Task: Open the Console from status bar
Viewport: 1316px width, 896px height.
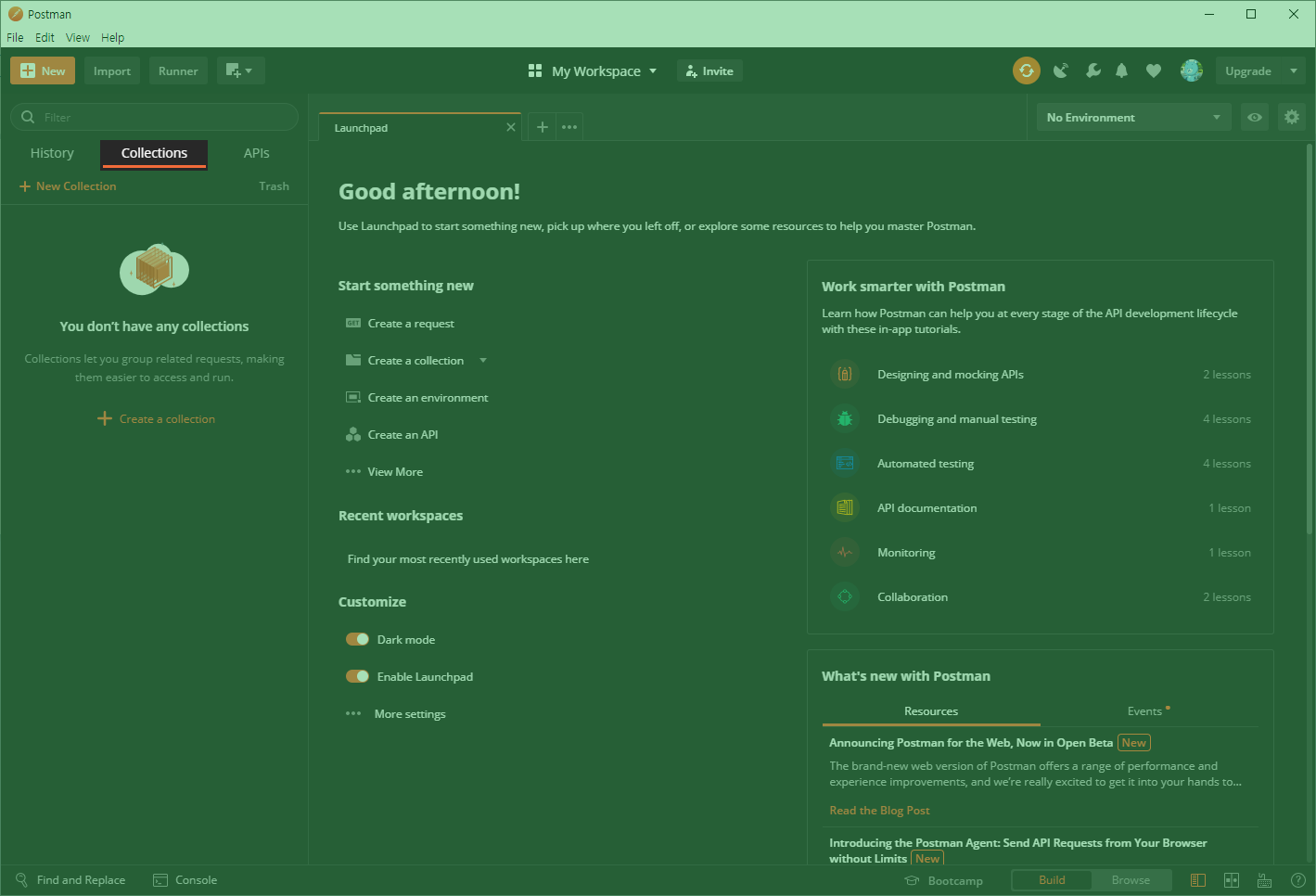Action: coord(185,880)
